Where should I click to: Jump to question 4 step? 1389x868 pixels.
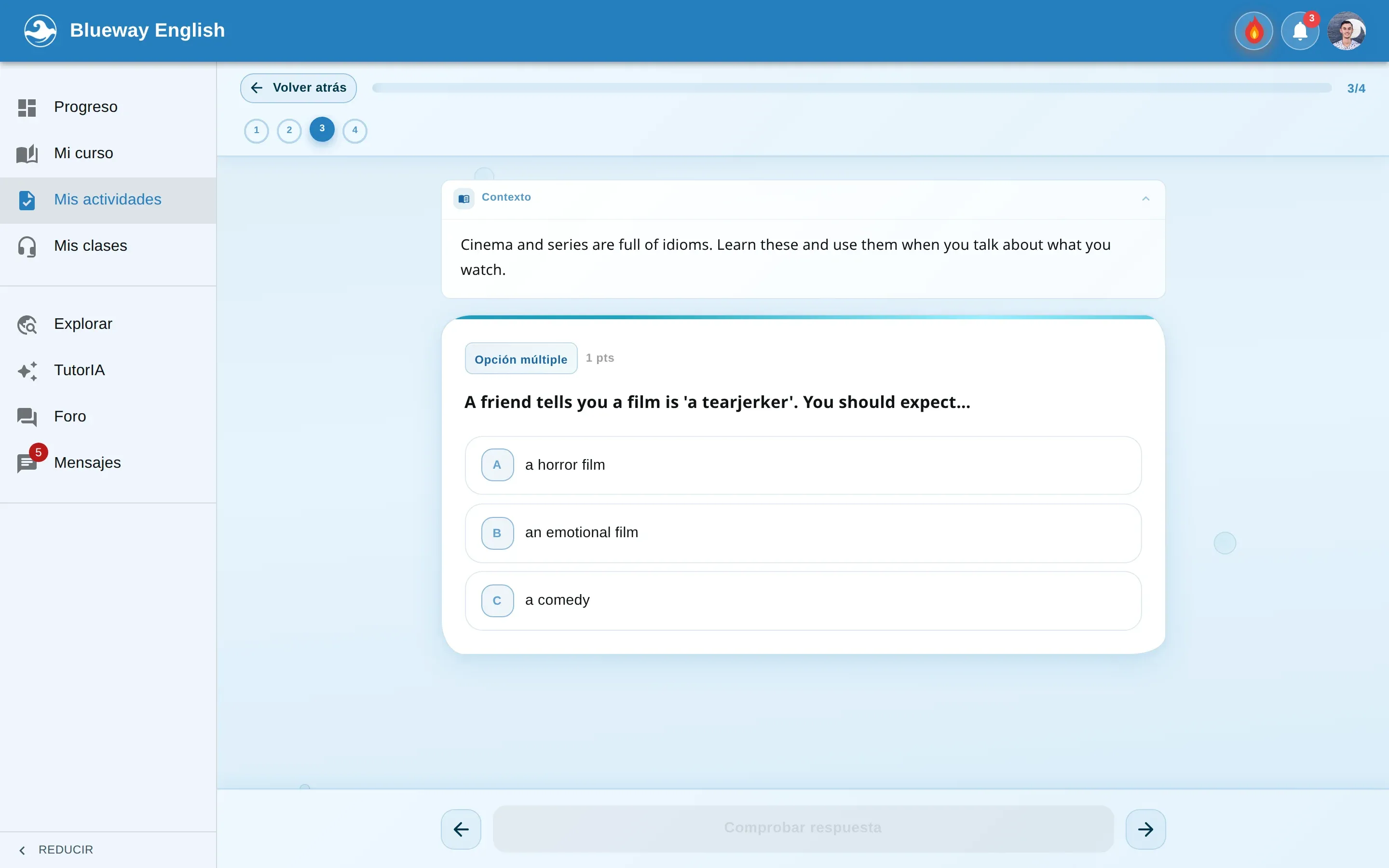tap(354, 130)
